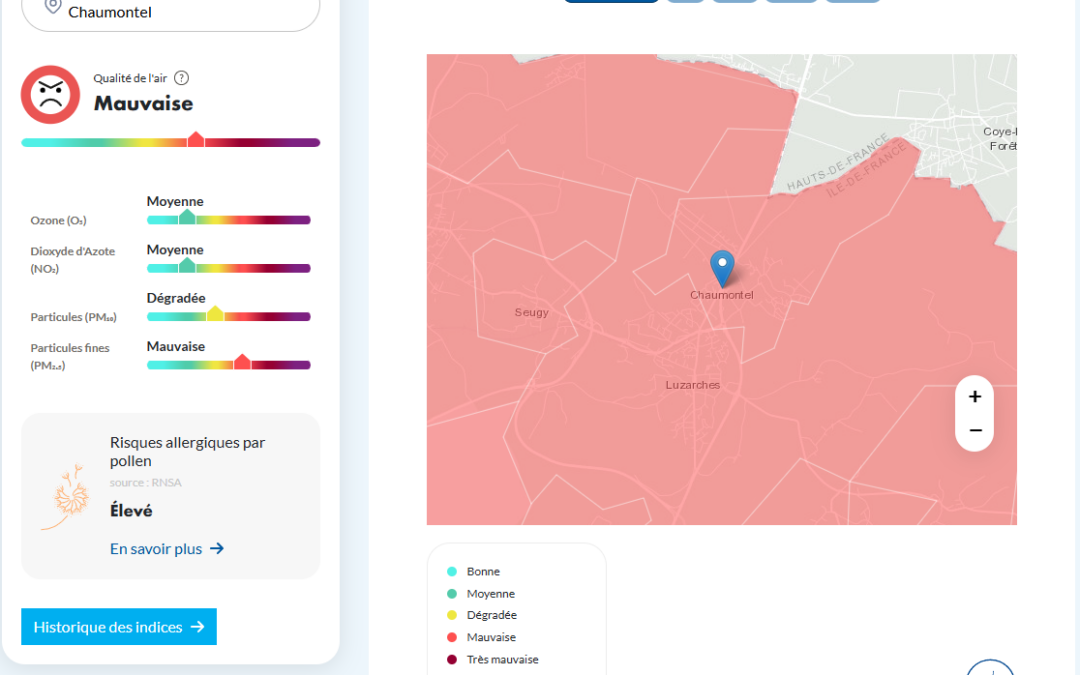Click the Élevé pollen risk level text
1080x675 pixels.
(131, 510)
